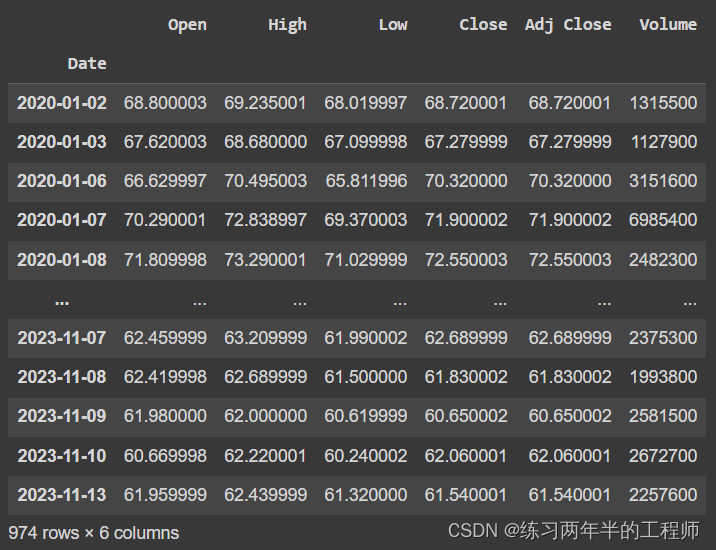Select row index 2020-01-07
Viewport: 716px width, 550px height.
pos(62,220)
